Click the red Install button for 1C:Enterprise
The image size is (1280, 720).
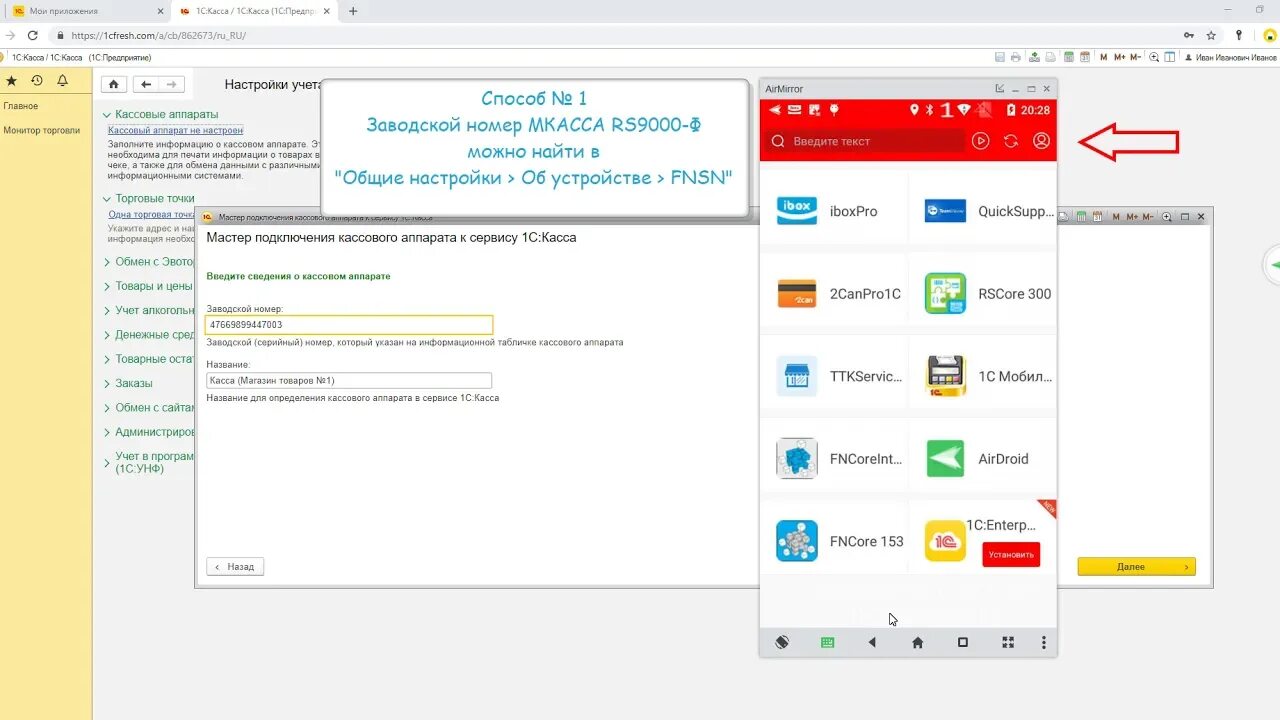(1010, 554)
